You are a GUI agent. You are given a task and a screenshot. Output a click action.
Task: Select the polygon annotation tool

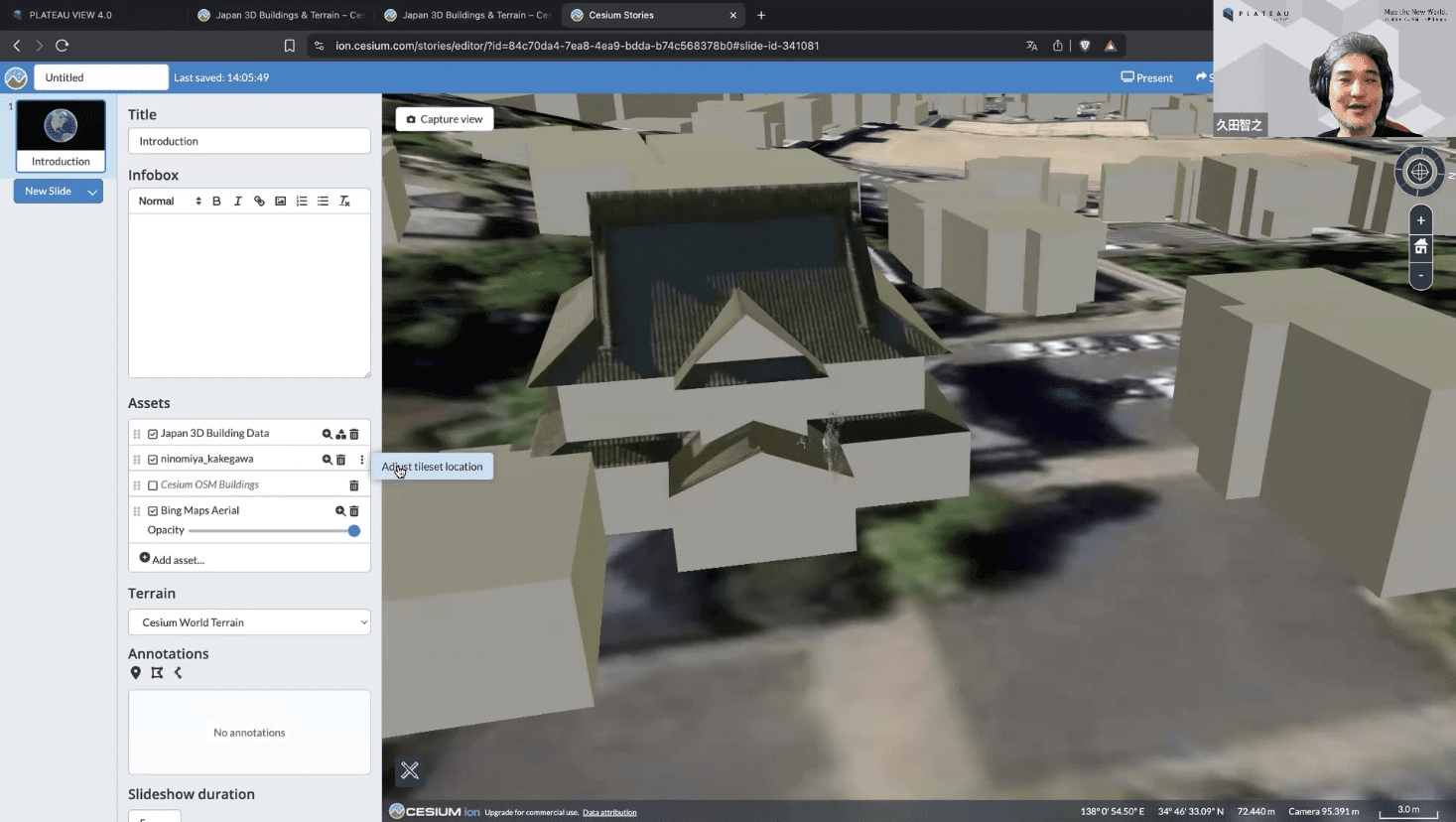point(157,673)
